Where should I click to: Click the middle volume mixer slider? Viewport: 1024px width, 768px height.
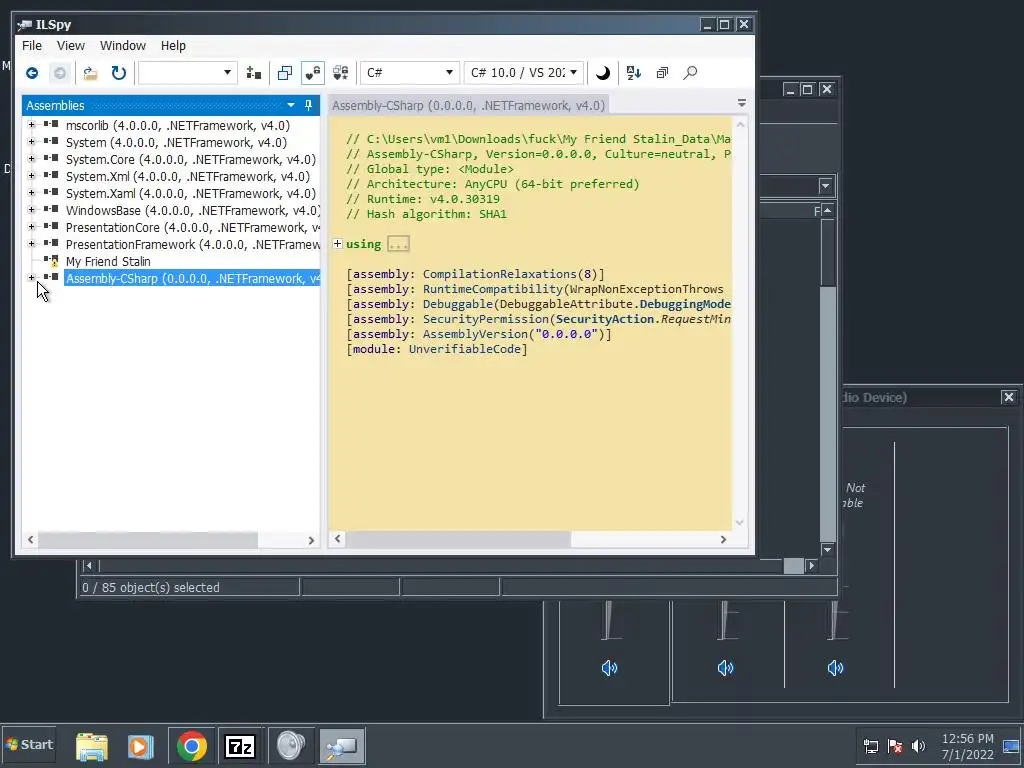724,620
